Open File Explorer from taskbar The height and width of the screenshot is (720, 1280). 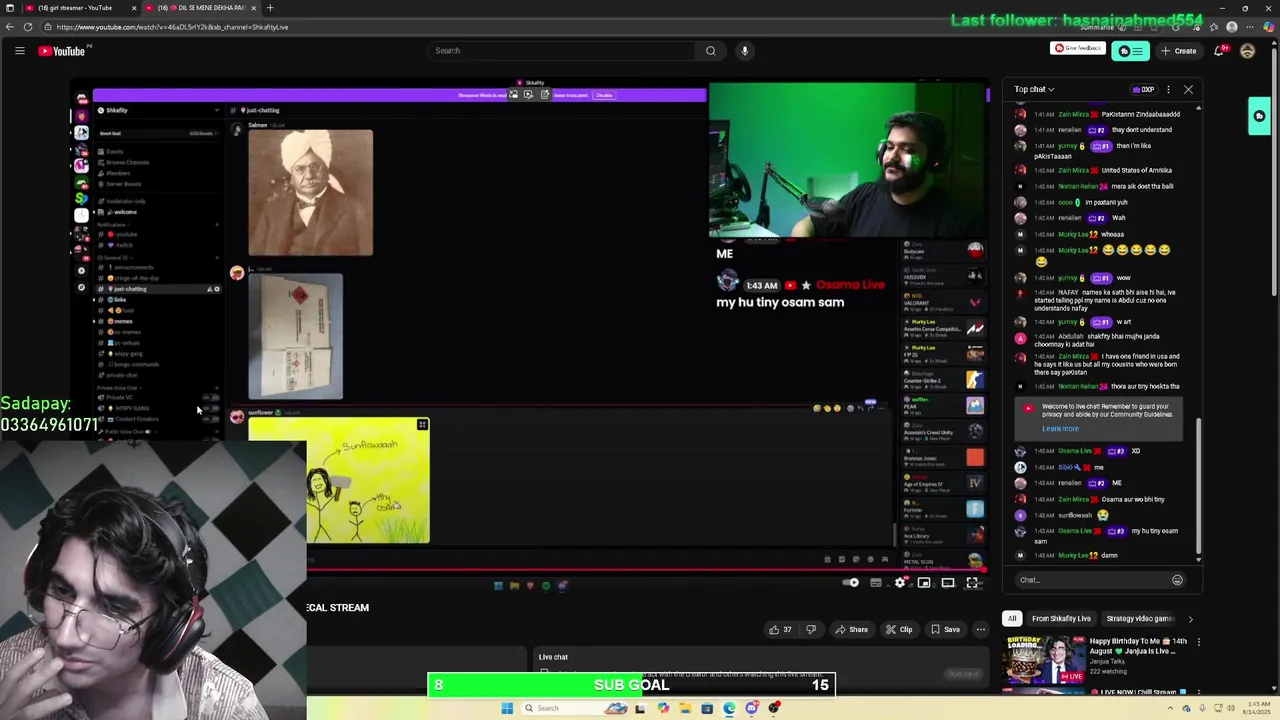pyautogui.click(x=685, y=708)
